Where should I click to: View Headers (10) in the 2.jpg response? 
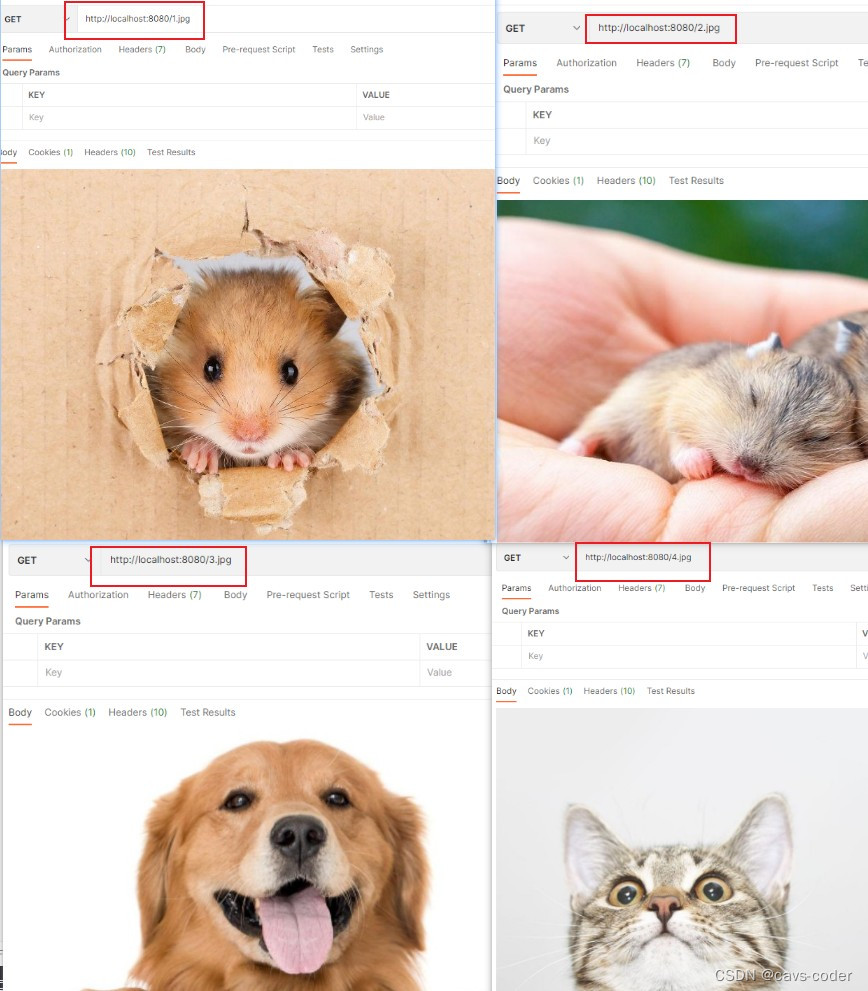(627, 181)
